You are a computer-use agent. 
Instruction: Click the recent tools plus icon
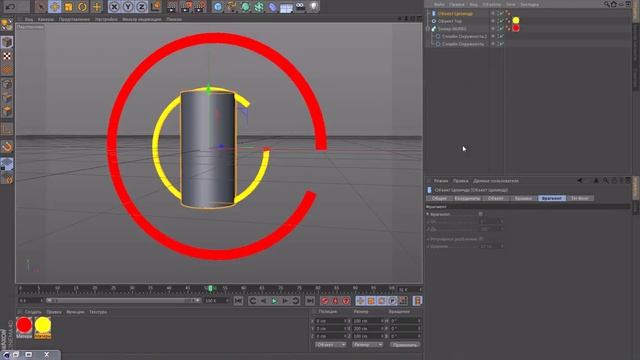click(97, 7)
